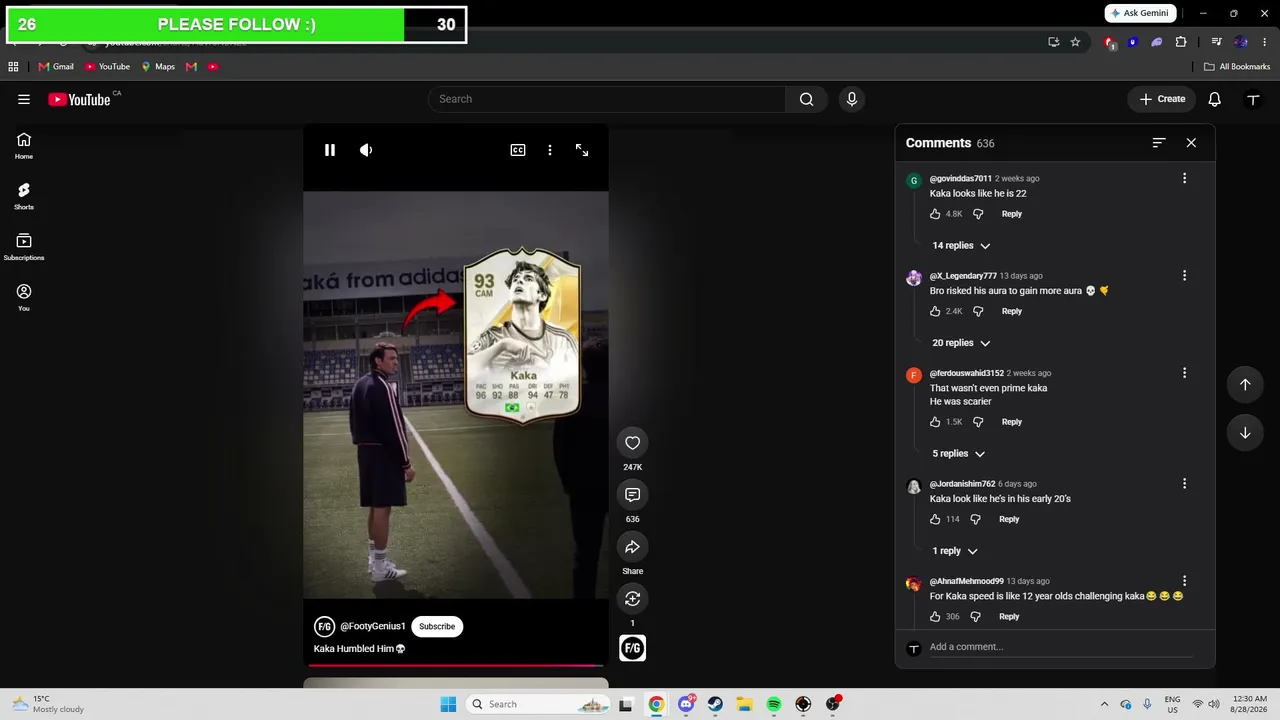Open Spotify from the taskbar

pos(774,704)
